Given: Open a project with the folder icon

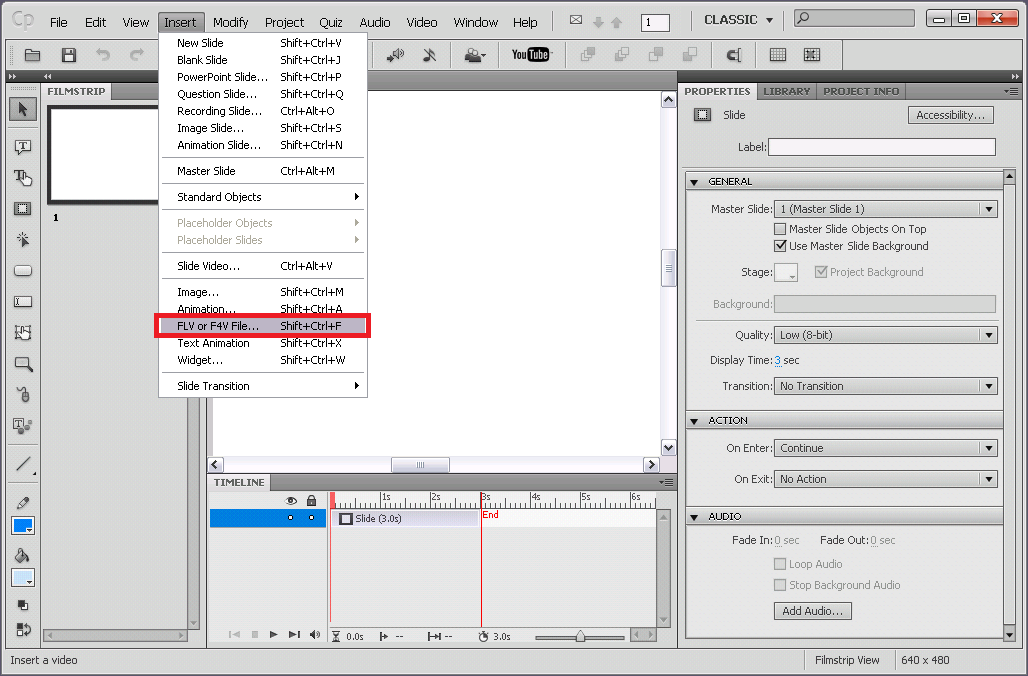Looking at the screenshot, I should (x=32, y=55).
